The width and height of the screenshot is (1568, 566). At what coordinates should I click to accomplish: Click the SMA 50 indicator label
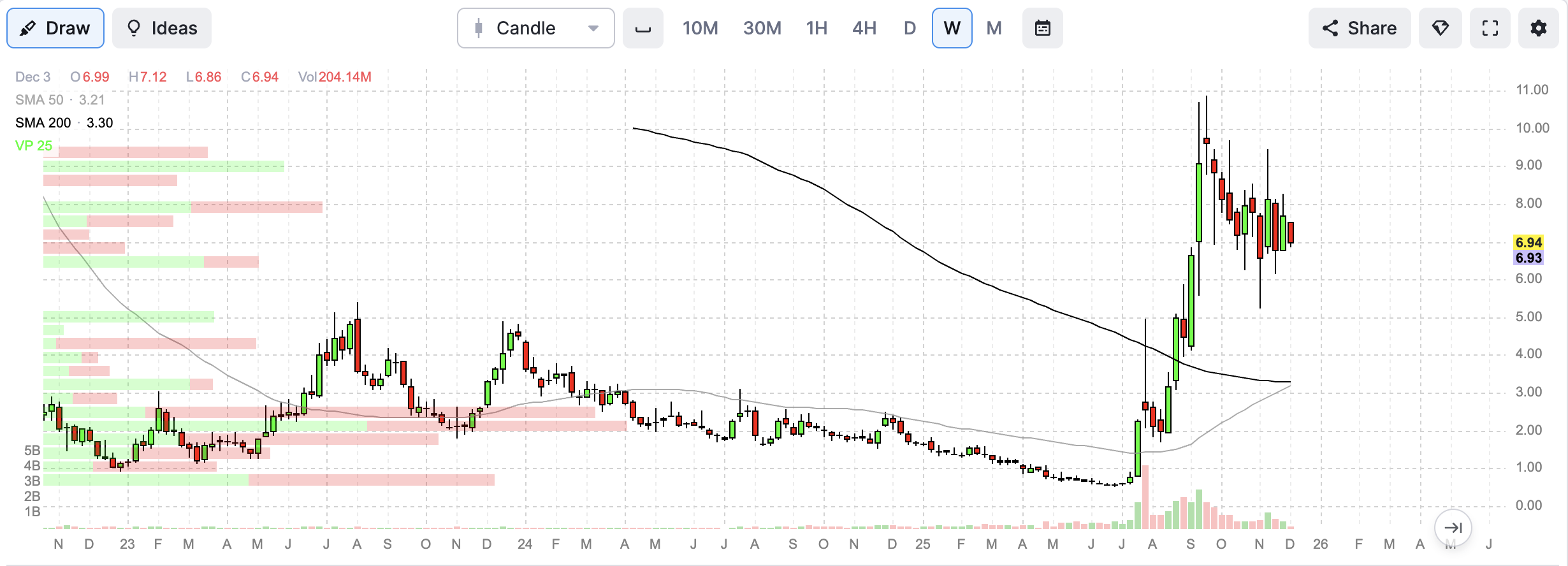pos(60,100)
